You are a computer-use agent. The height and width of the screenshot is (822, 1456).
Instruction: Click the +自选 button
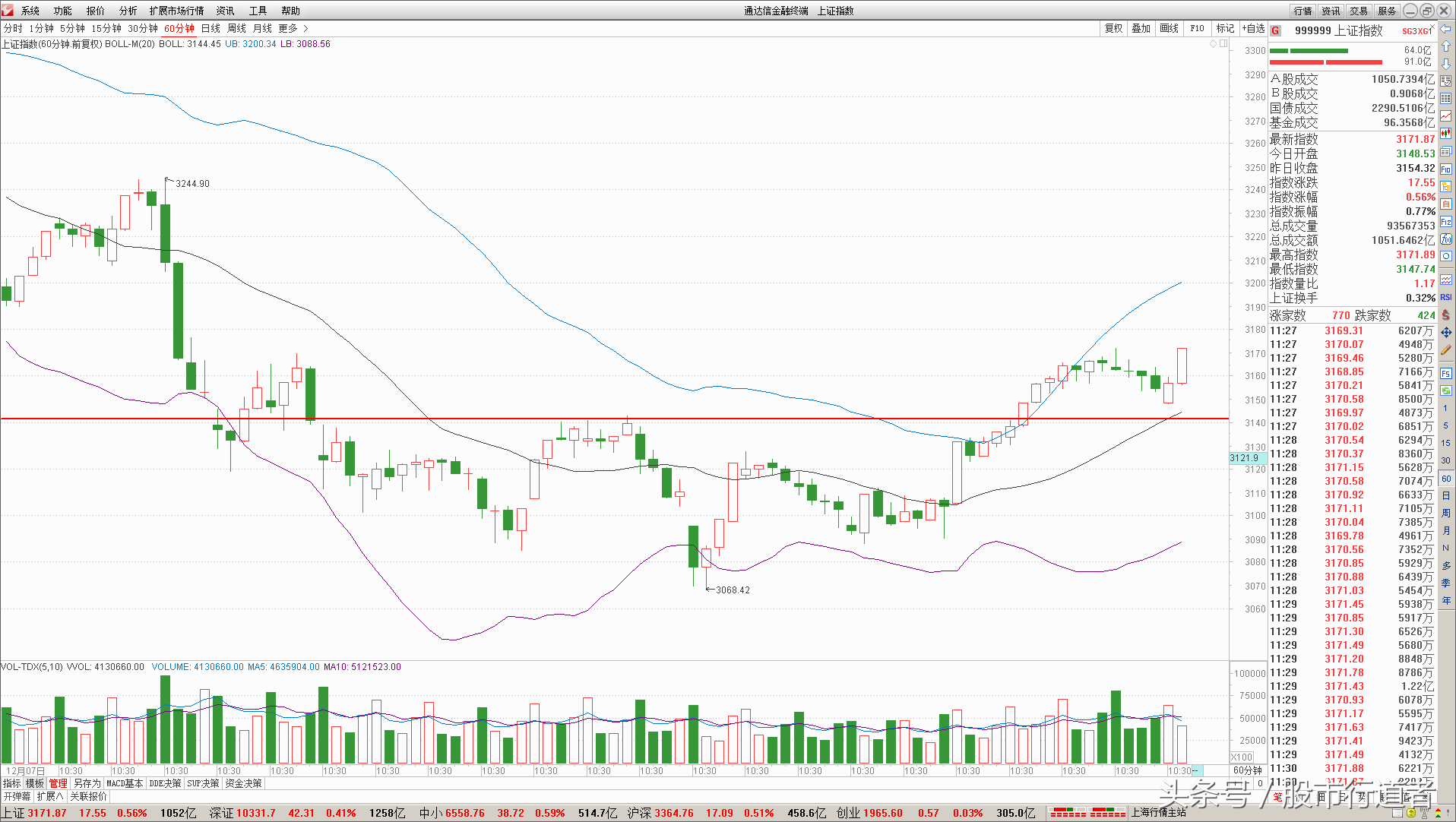pos(1253,28)
